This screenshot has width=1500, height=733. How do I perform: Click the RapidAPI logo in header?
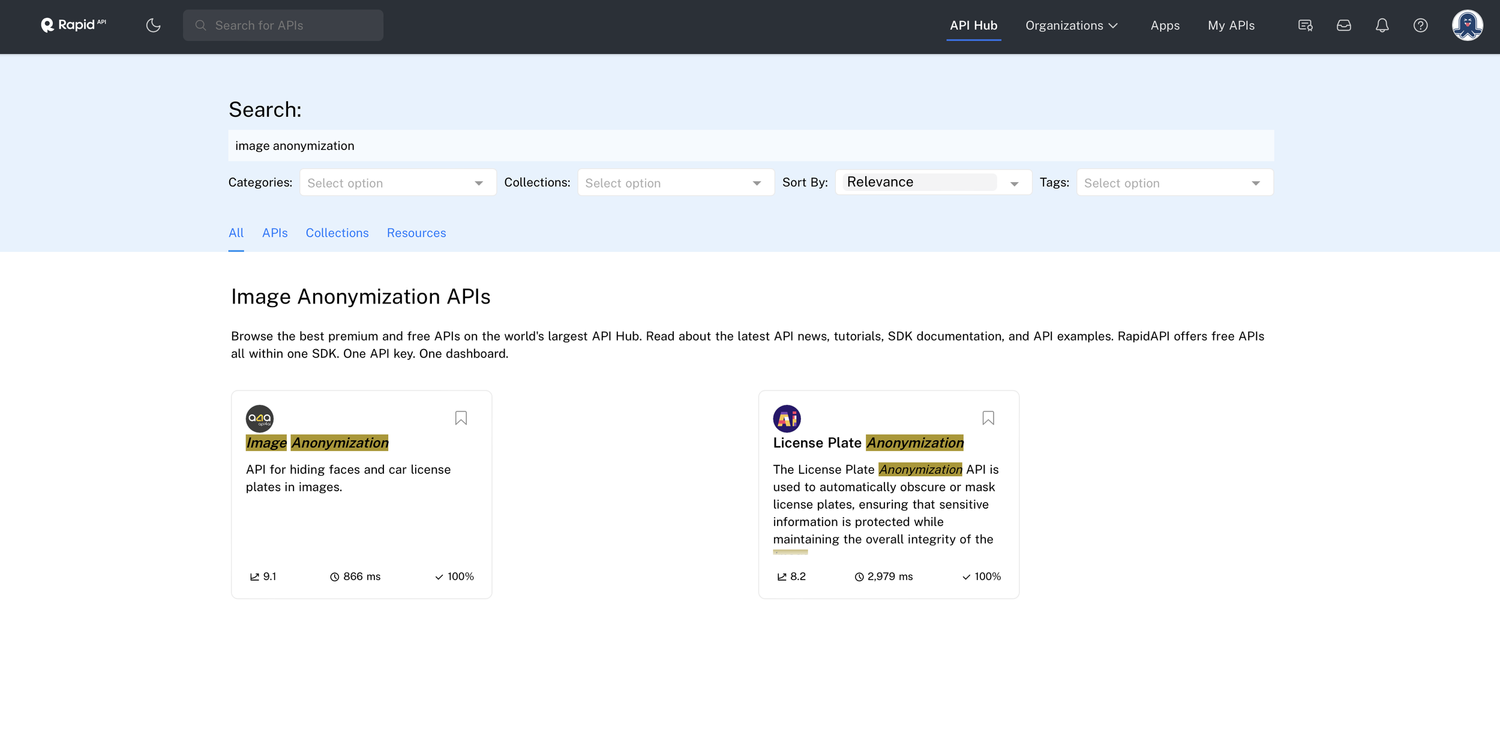(73, 25)
